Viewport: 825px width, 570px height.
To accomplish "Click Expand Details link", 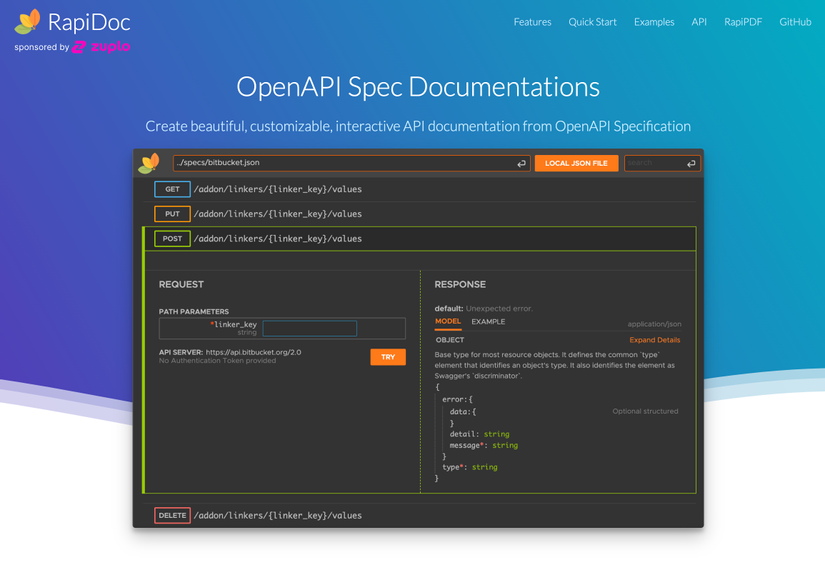I will coord(655,340).
